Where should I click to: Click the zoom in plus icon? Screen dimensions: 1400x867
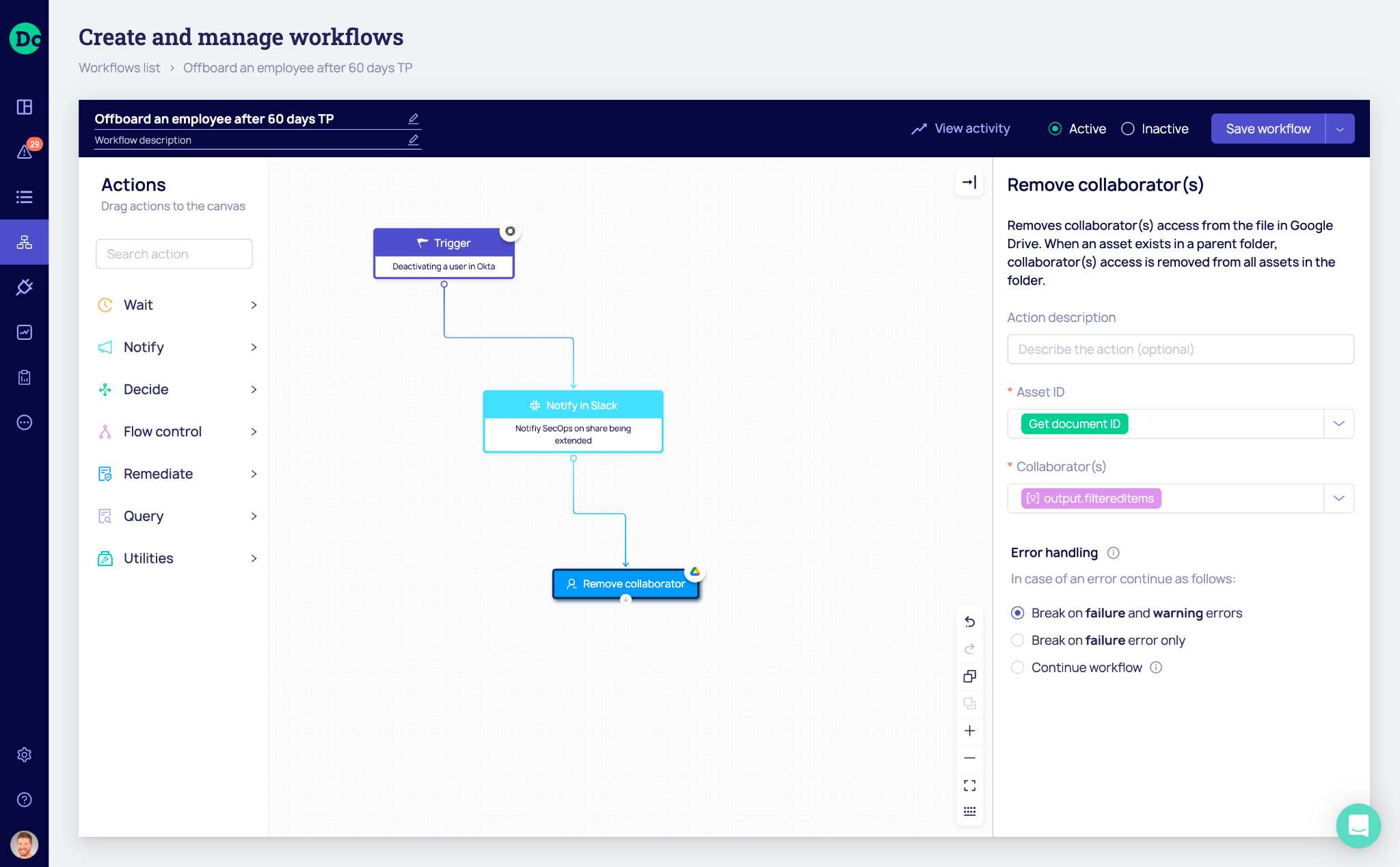tap(969, 731)
